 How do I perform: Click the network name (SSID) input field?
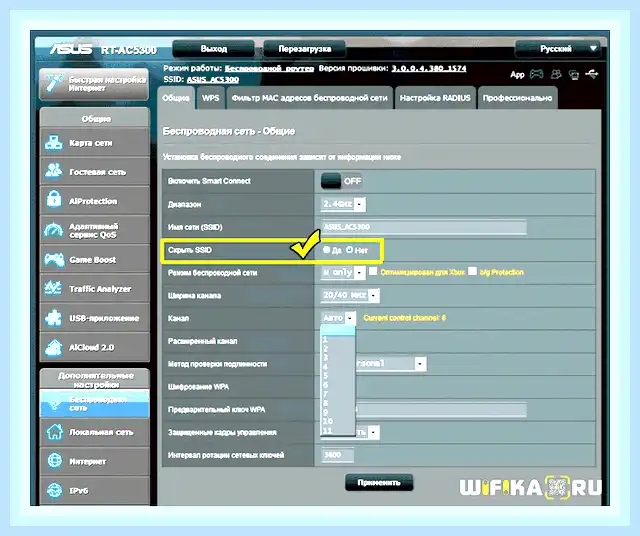(x=424, y=227)
